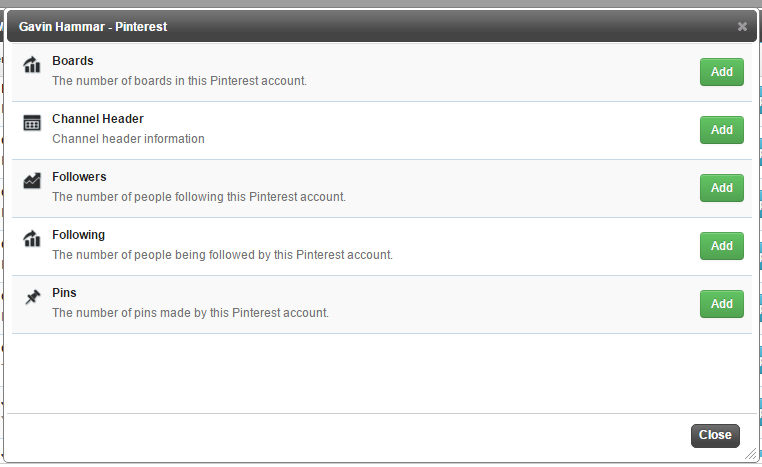
Task: Click the Pins description text
Action: [190, 312]
